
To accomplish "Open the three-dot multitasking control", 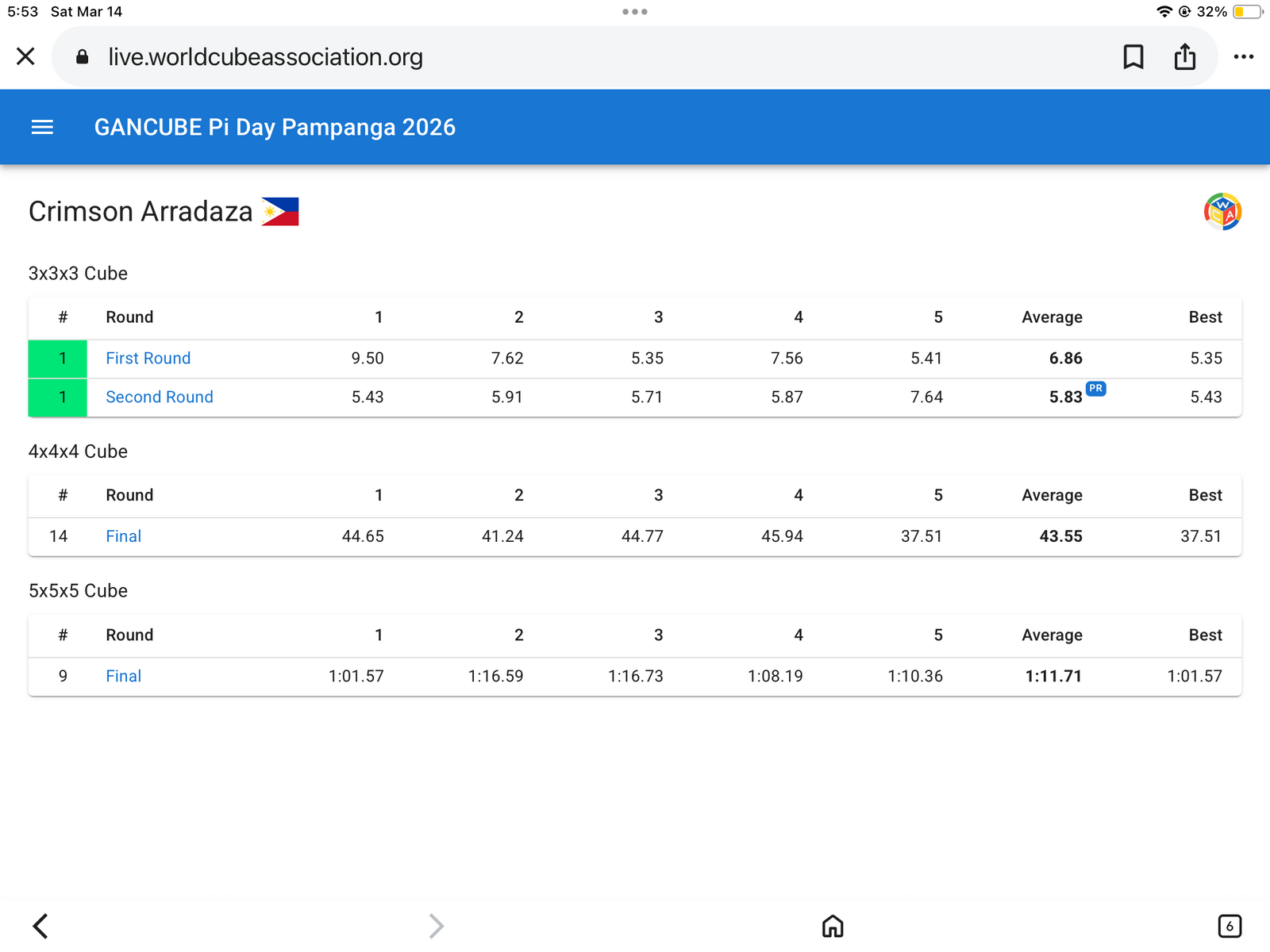I will (x=635, y=12).
